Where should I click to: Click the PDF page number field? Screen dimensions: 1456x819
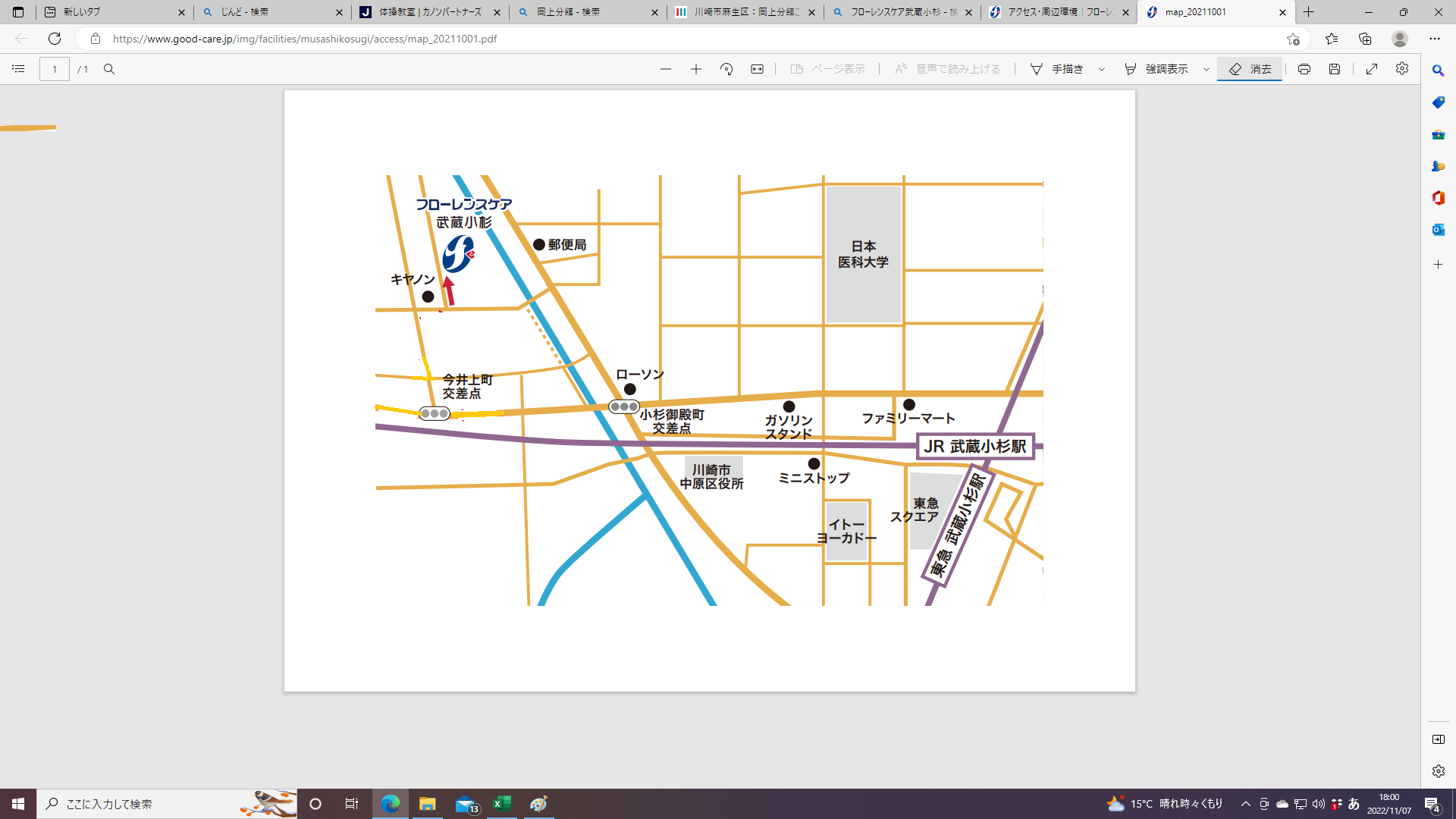[55, 69]
